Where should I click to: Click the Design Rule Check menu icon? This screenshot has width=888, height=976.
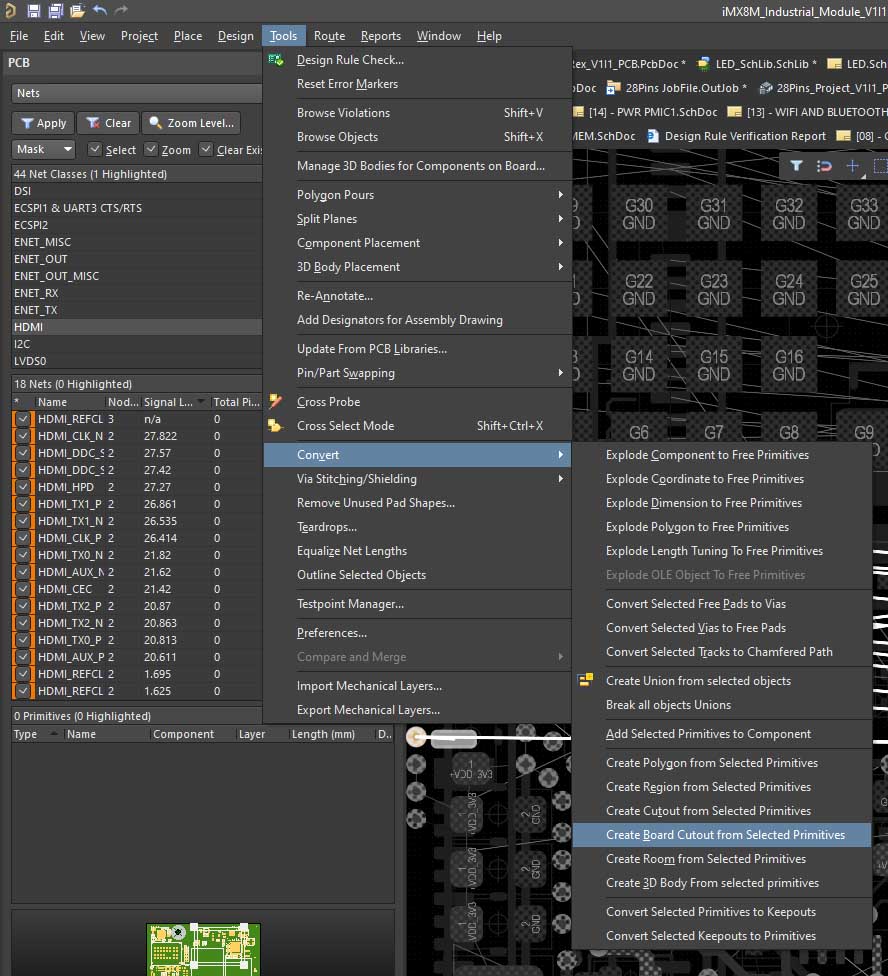pos(276,60)
